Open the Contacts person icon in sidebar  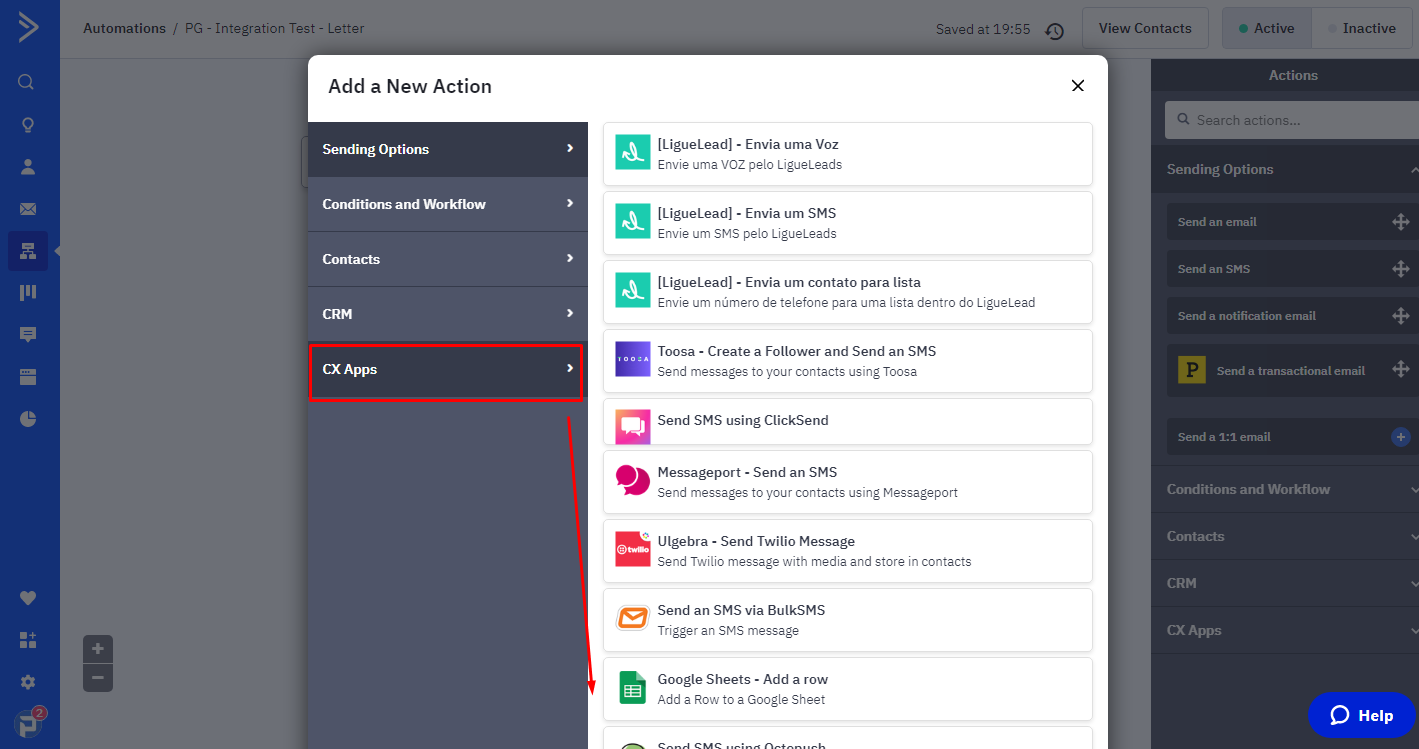pyautogui.click(x=27, y=167)
